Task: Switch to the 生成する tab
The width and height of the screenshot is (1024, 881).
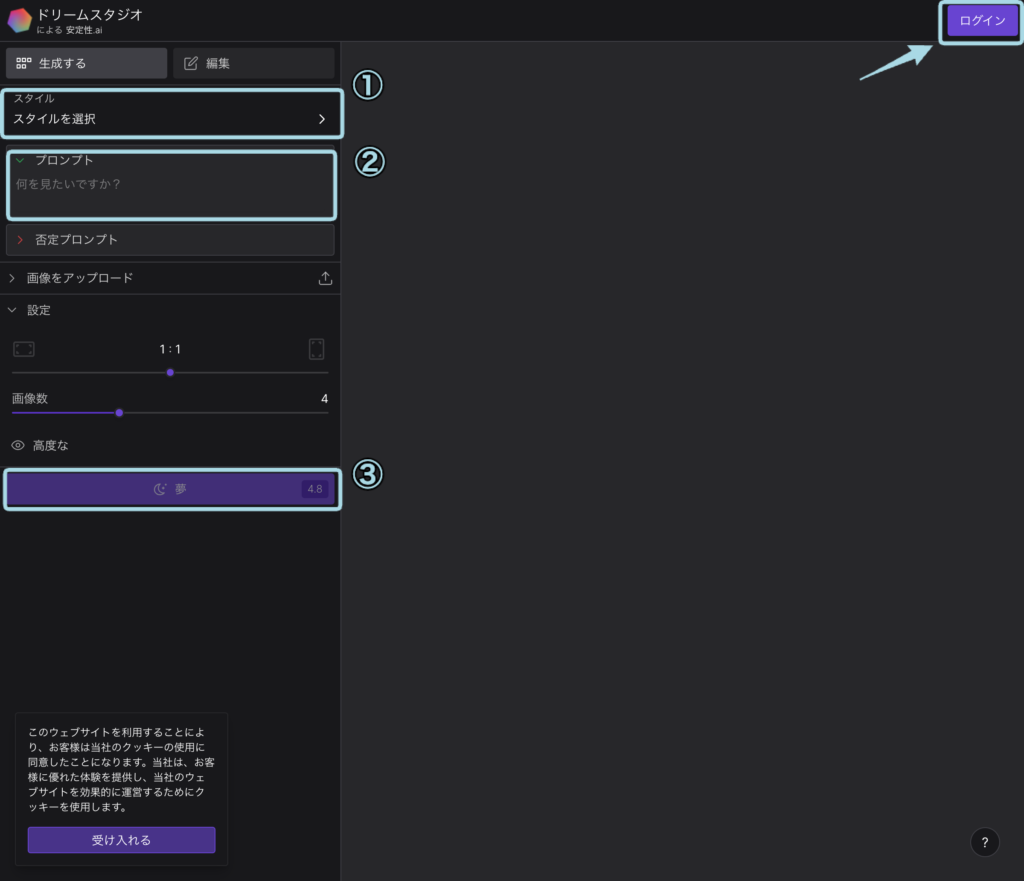Action: click(86, 63)
